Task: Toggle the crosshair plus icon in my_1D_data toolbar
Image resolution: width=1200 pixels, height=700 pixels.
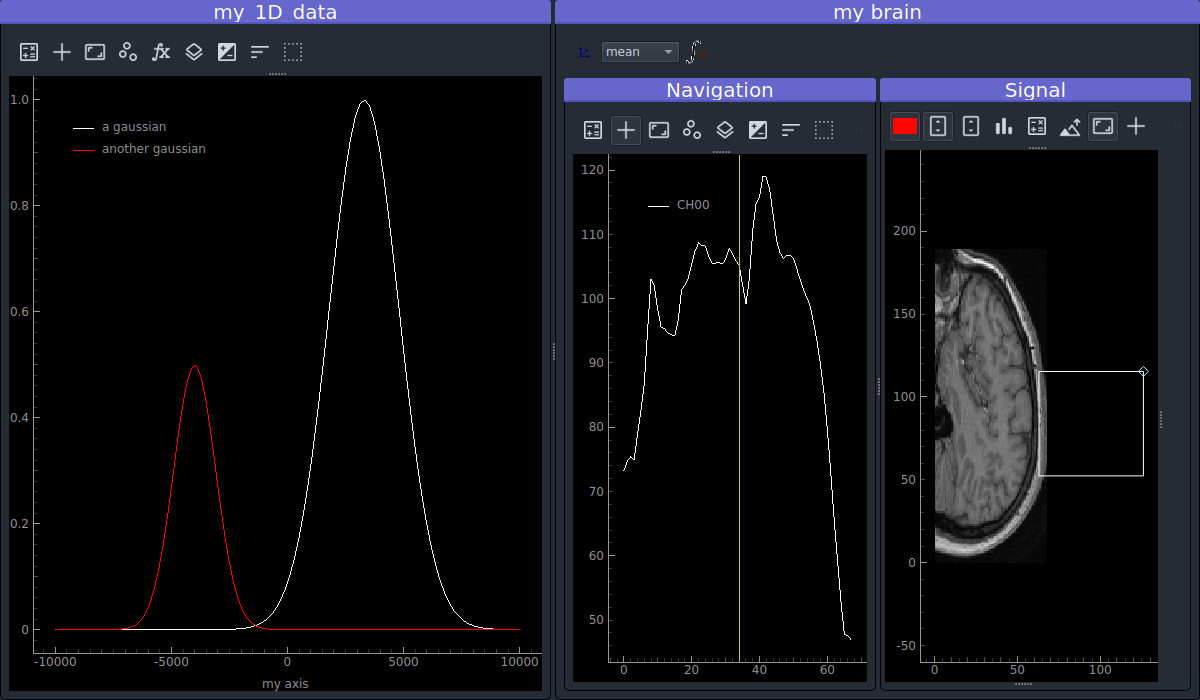Action: (62, 52)
